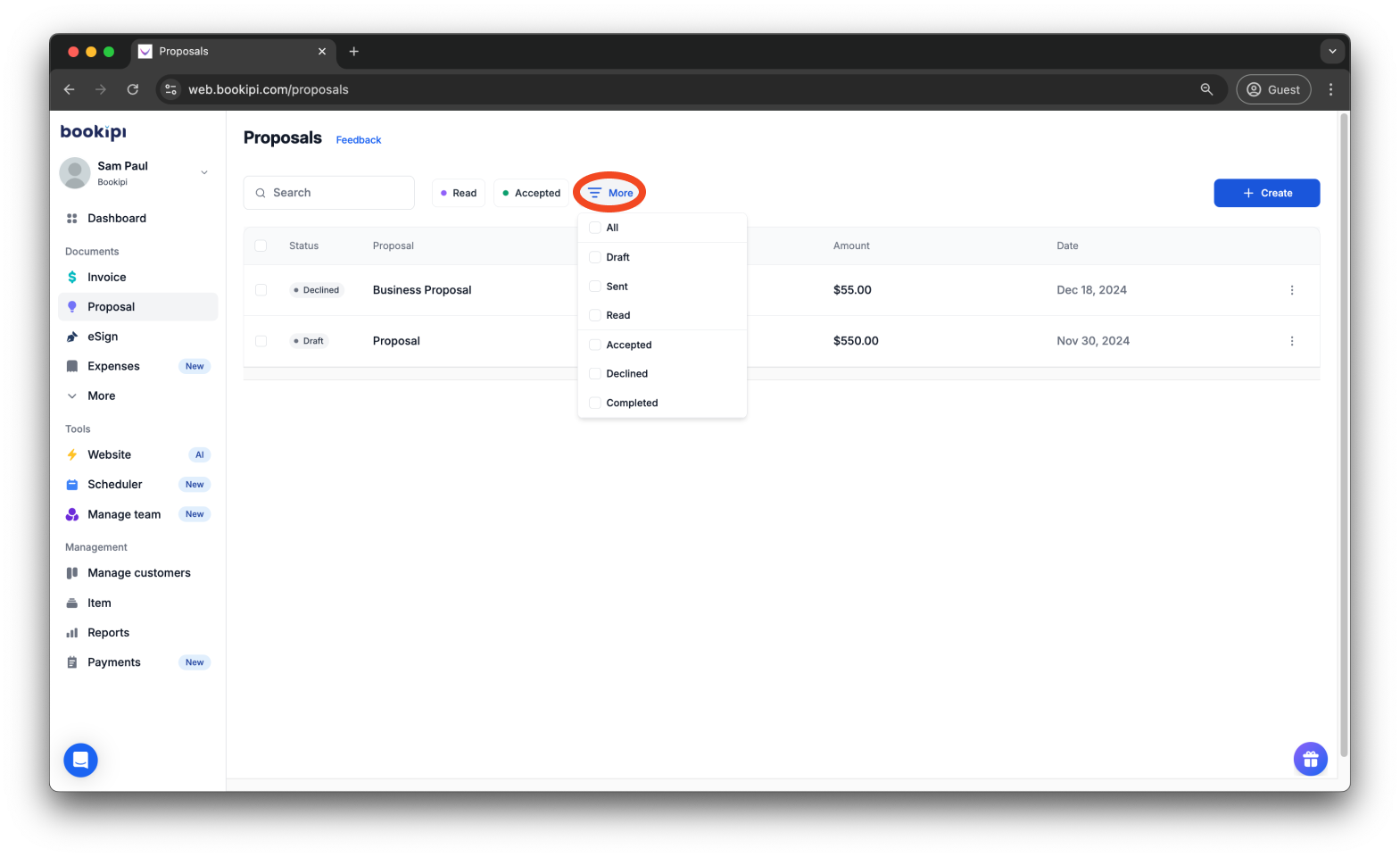1400x857 pixels.
Task: Click the Draft status badge in table
Action: pyautogui.click(x=309, y=341)
